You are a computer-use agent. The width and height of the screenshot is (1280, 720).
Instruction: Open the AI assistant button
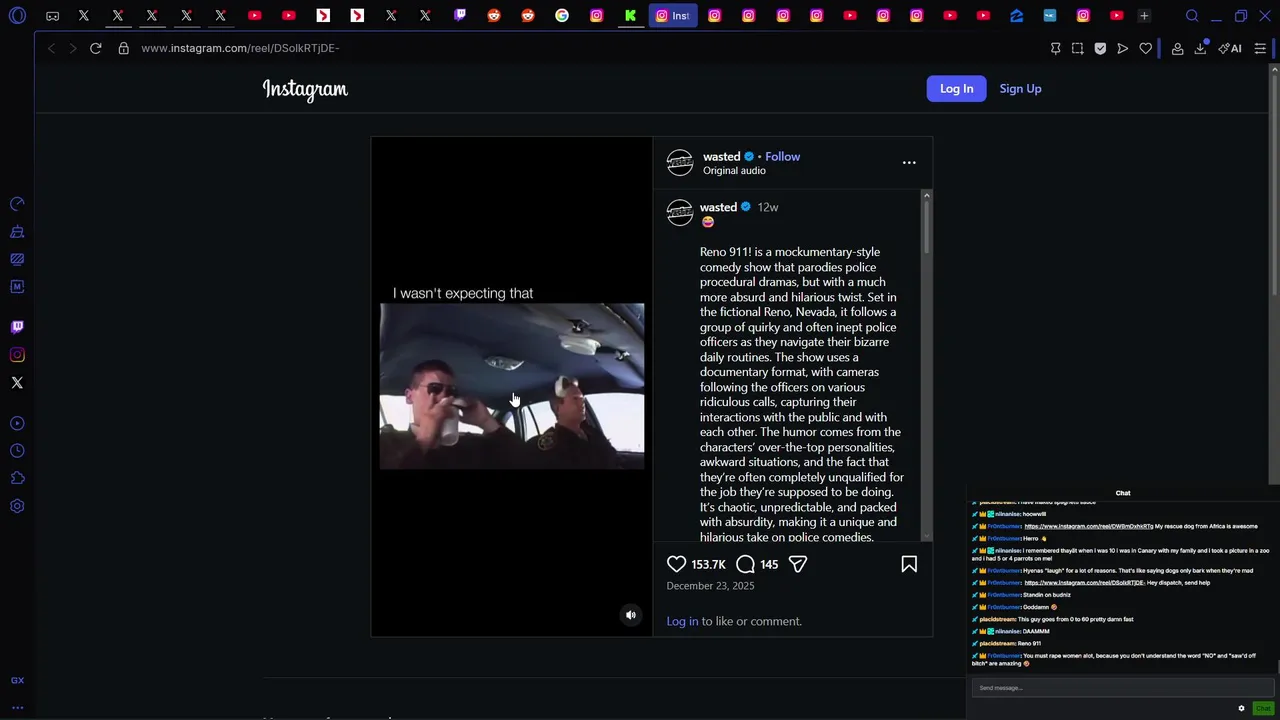tap(1230, 48)
